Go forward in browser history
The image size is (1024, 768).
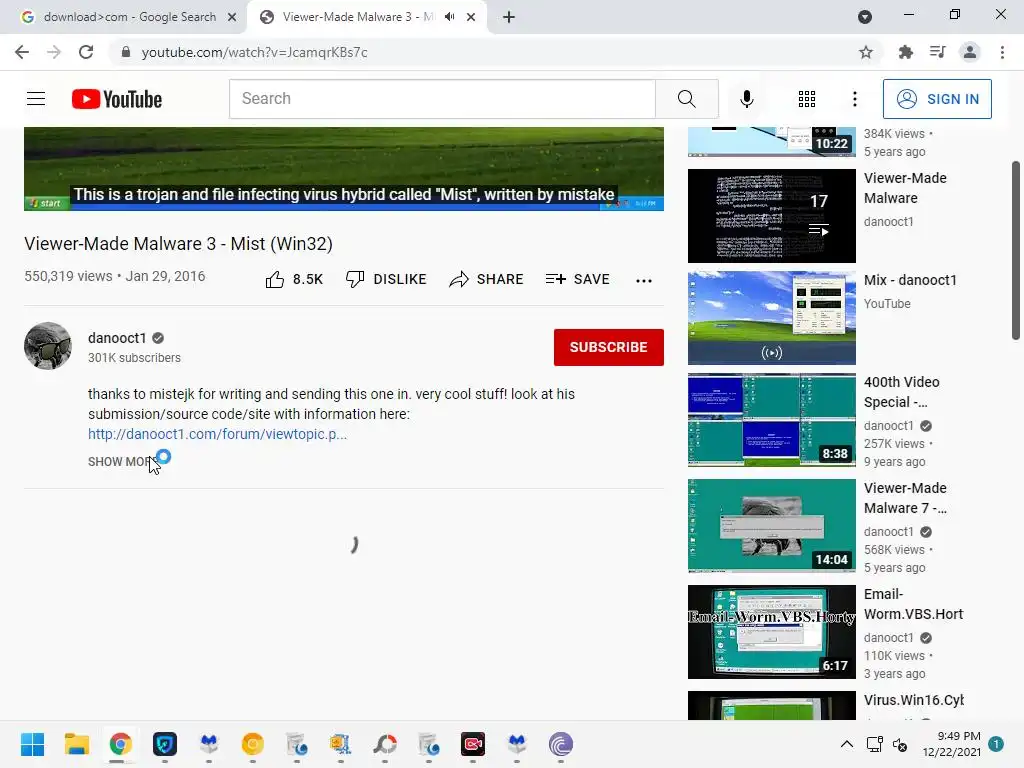54,52
